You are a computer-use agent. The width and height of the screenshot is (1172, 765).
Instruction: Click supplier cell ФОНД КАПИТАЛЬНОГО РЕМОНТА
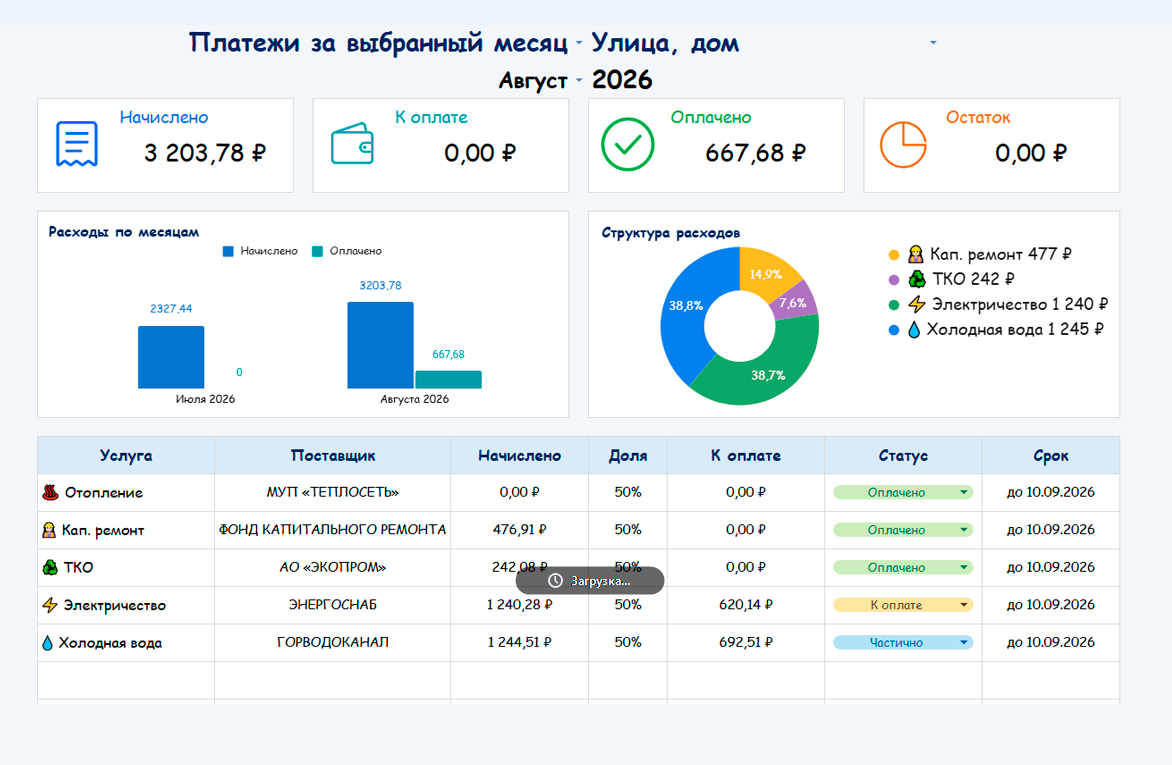(x=333, y=529)
